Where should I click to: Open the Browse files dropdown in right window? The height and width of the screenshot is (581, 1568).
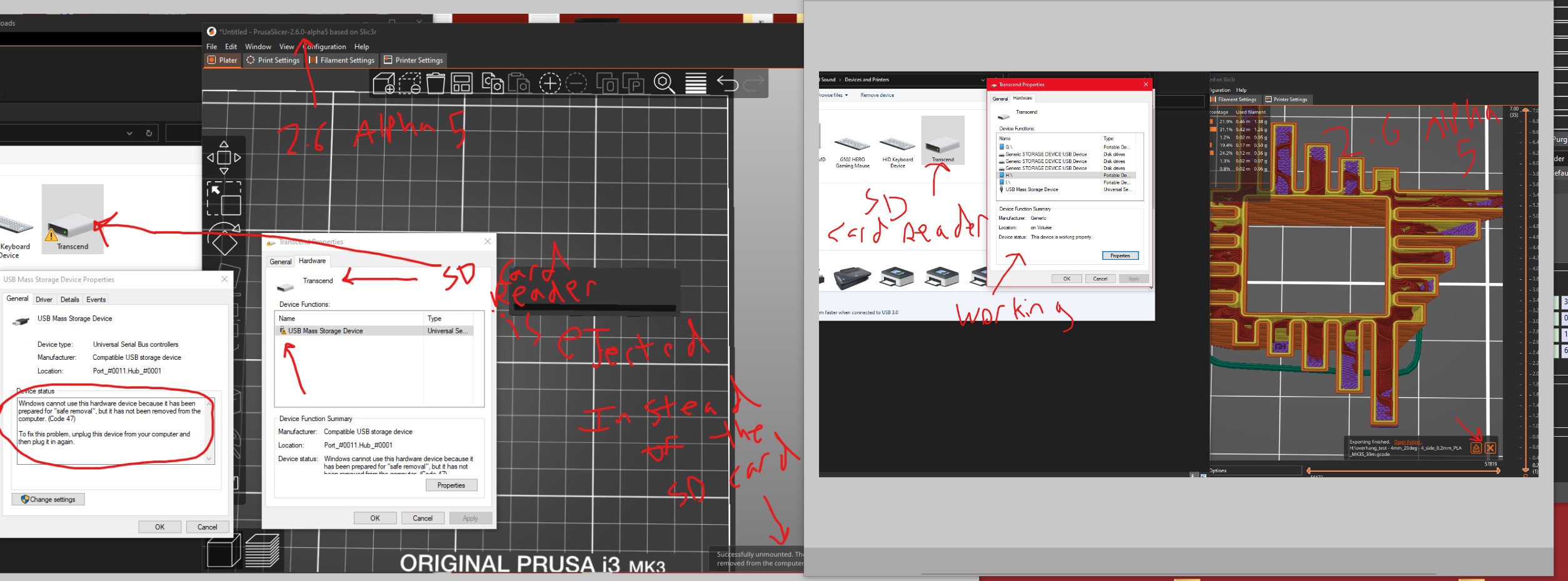833,96
